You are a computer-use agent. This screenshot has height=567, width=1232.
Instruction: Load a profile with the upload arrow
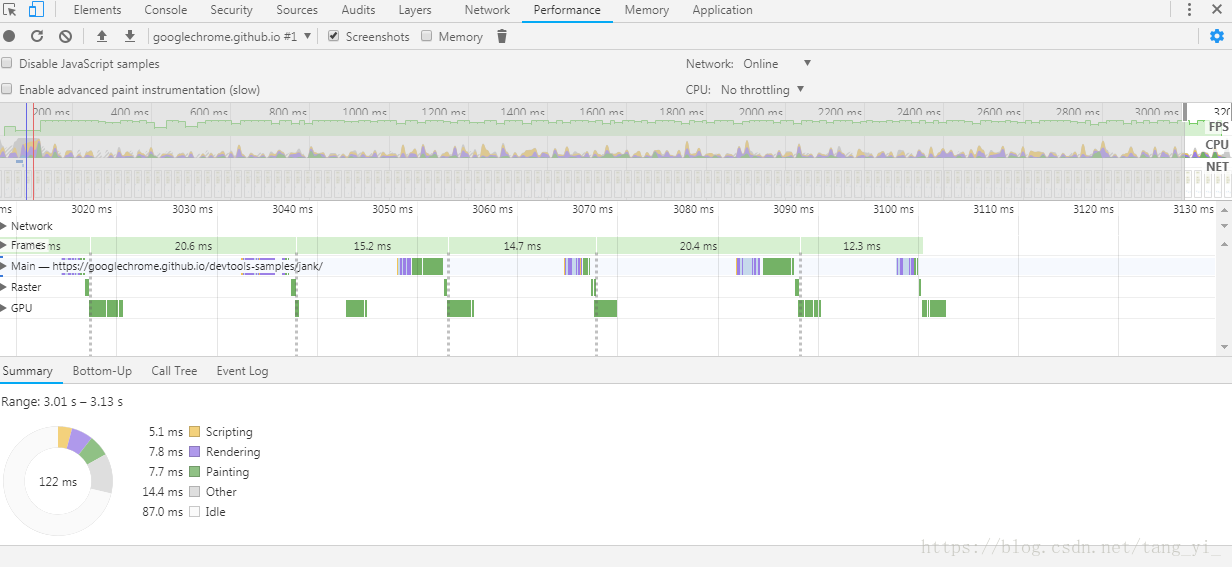coord(101,36)
